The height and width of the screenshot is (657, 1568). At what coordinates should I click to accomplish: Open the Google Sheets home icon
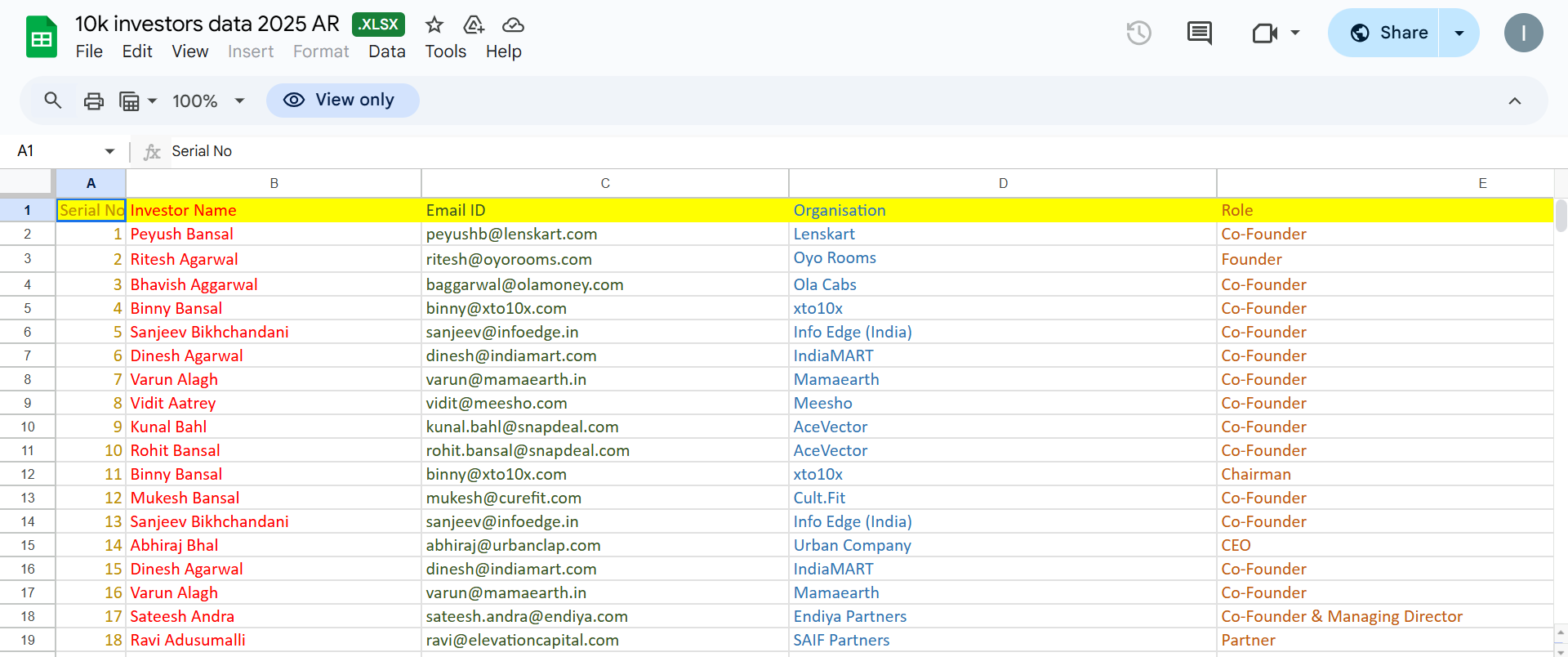coord(41,37)
